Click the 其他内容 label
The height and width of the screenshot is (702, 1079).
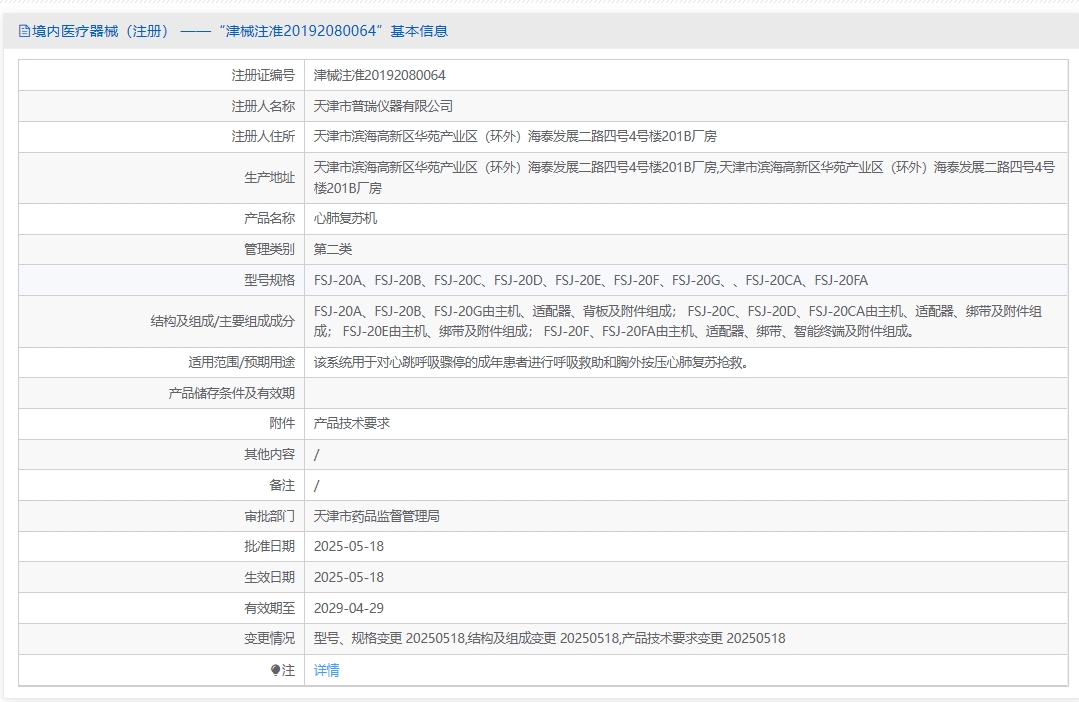click(269, 454)
